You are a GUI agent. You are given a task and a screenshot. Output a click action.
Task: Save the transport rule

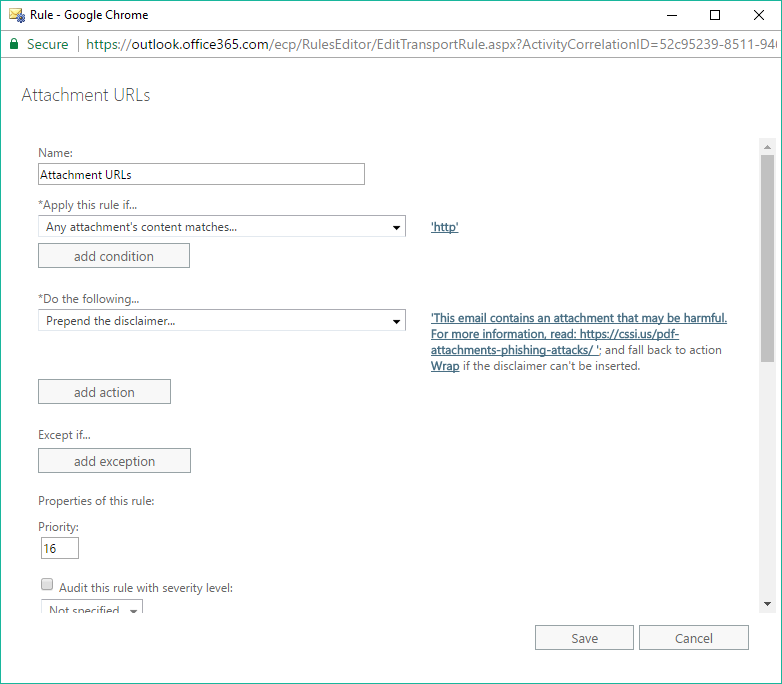584,638
